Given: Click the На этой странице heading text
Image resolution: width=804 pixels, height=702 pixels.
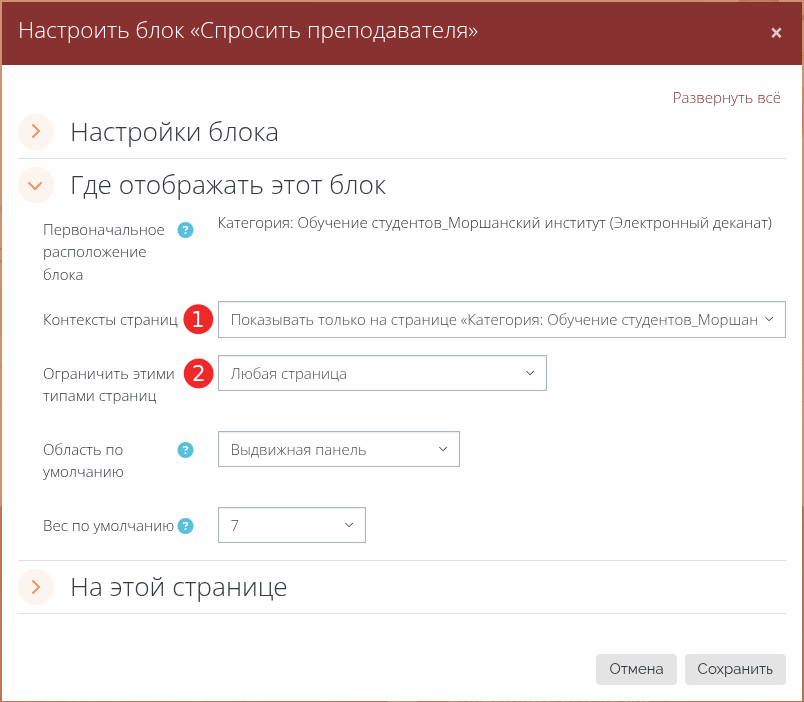Looking at the screenshot, I should click(x=178, y=587).
